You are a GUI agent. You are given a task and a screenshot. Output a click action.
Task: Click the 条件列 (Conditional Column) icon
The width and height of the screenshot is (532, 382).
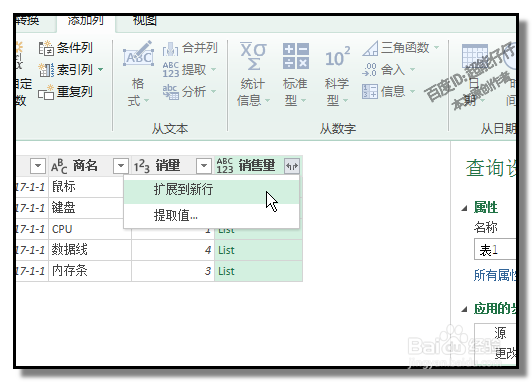[x=46, y=48]
